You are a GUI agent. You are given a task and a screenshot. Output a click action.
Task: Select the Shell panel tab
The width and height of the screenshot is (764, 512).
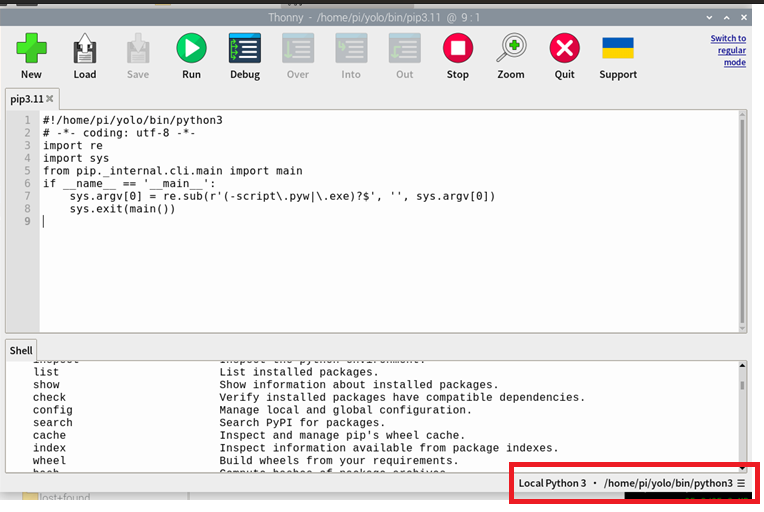coord(21,350)
